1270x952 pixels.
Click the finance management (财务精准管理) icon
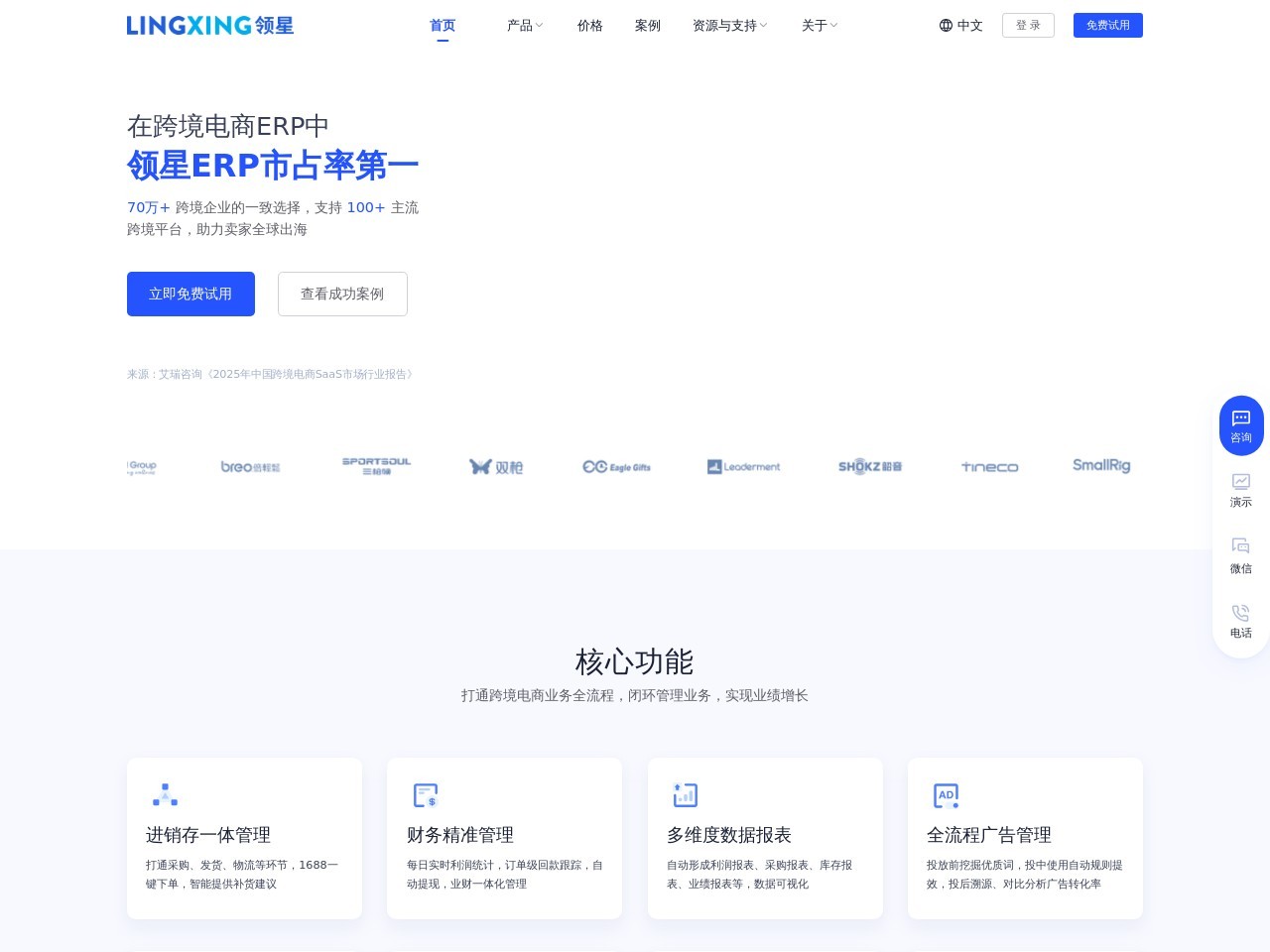426,795
